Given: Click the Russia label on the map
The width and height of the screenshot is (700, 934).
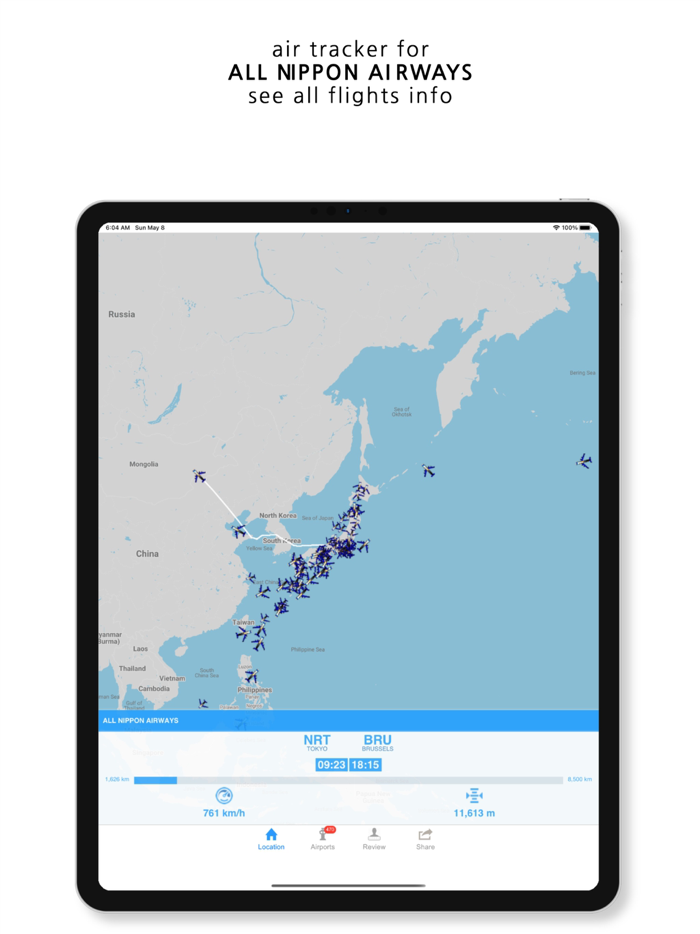Looking at the screenshot, I should coord(122,314).
